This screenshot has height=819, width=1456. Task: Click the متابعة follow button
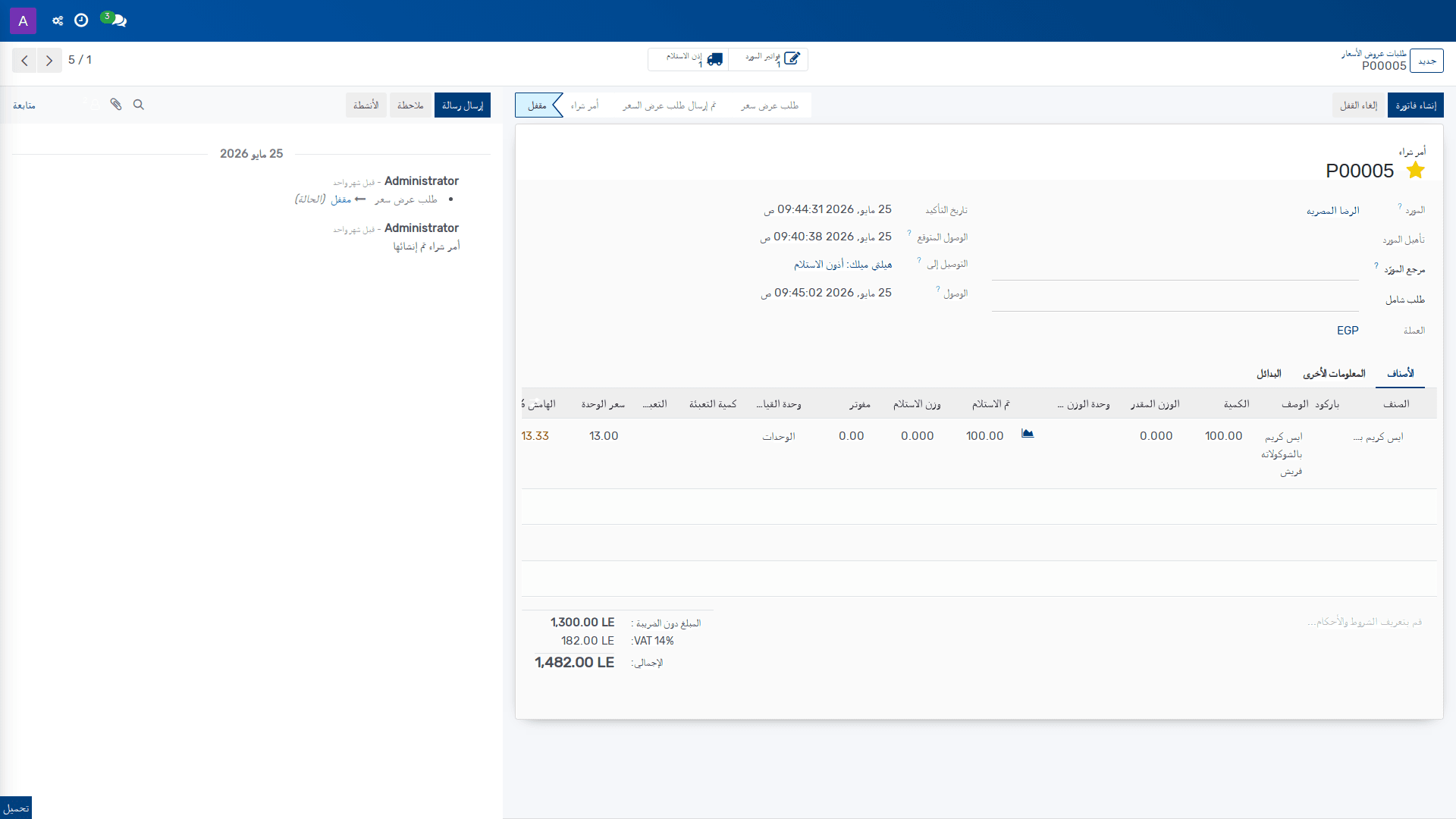click(x=24, y=105)
